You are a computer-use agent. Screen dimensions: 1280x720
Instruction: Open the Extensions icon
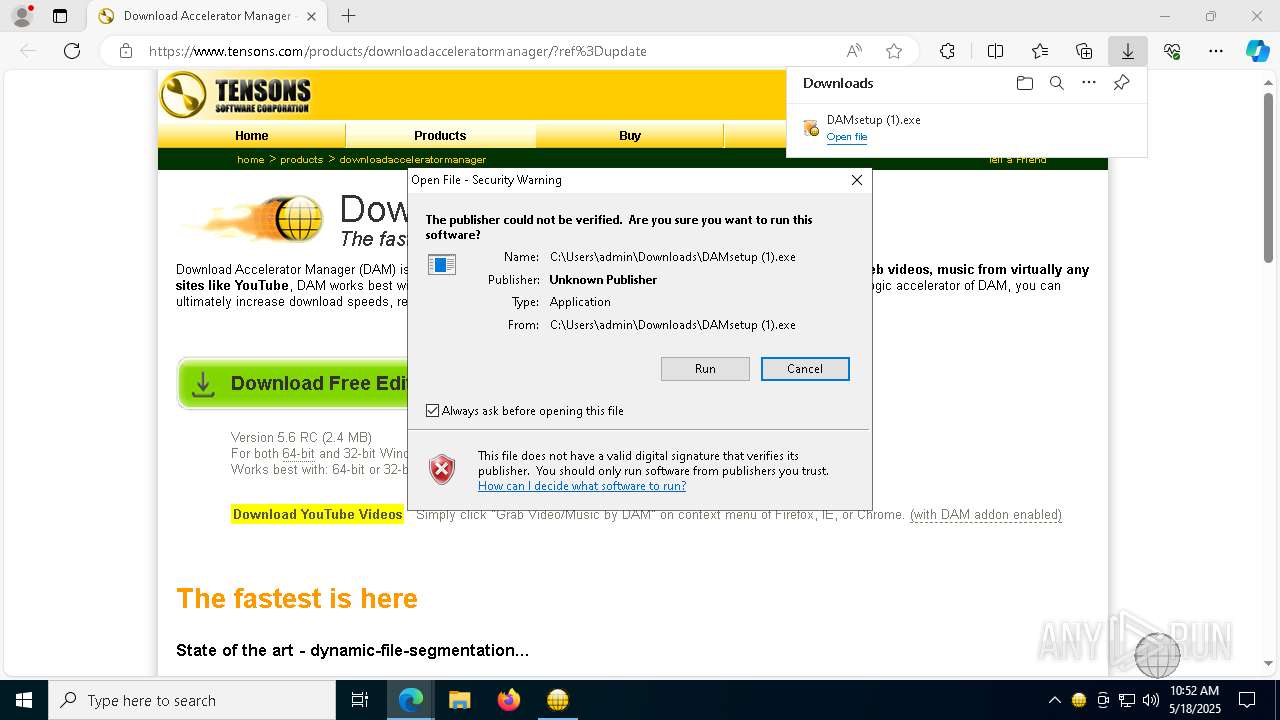pos(947,51)
